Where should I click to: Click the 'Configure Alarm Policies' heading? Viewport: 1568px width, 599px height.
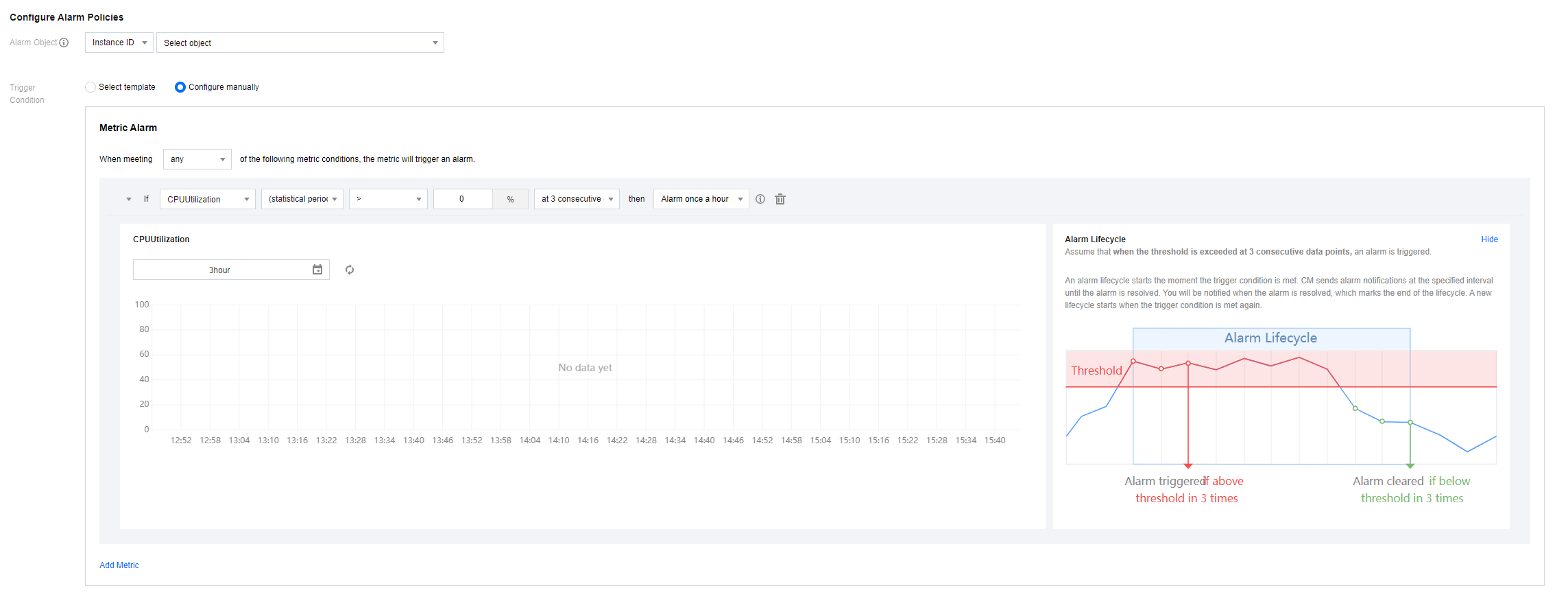[67, 17]
